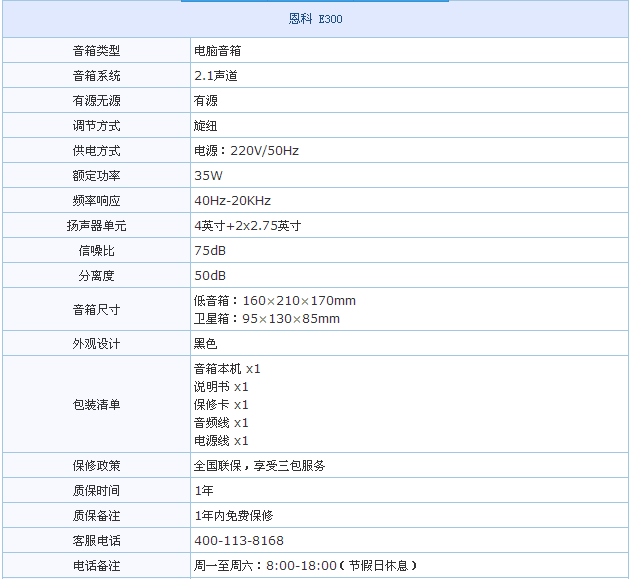Select the 电源线 x1 line

pyautogui.click(x=221, y=441)
